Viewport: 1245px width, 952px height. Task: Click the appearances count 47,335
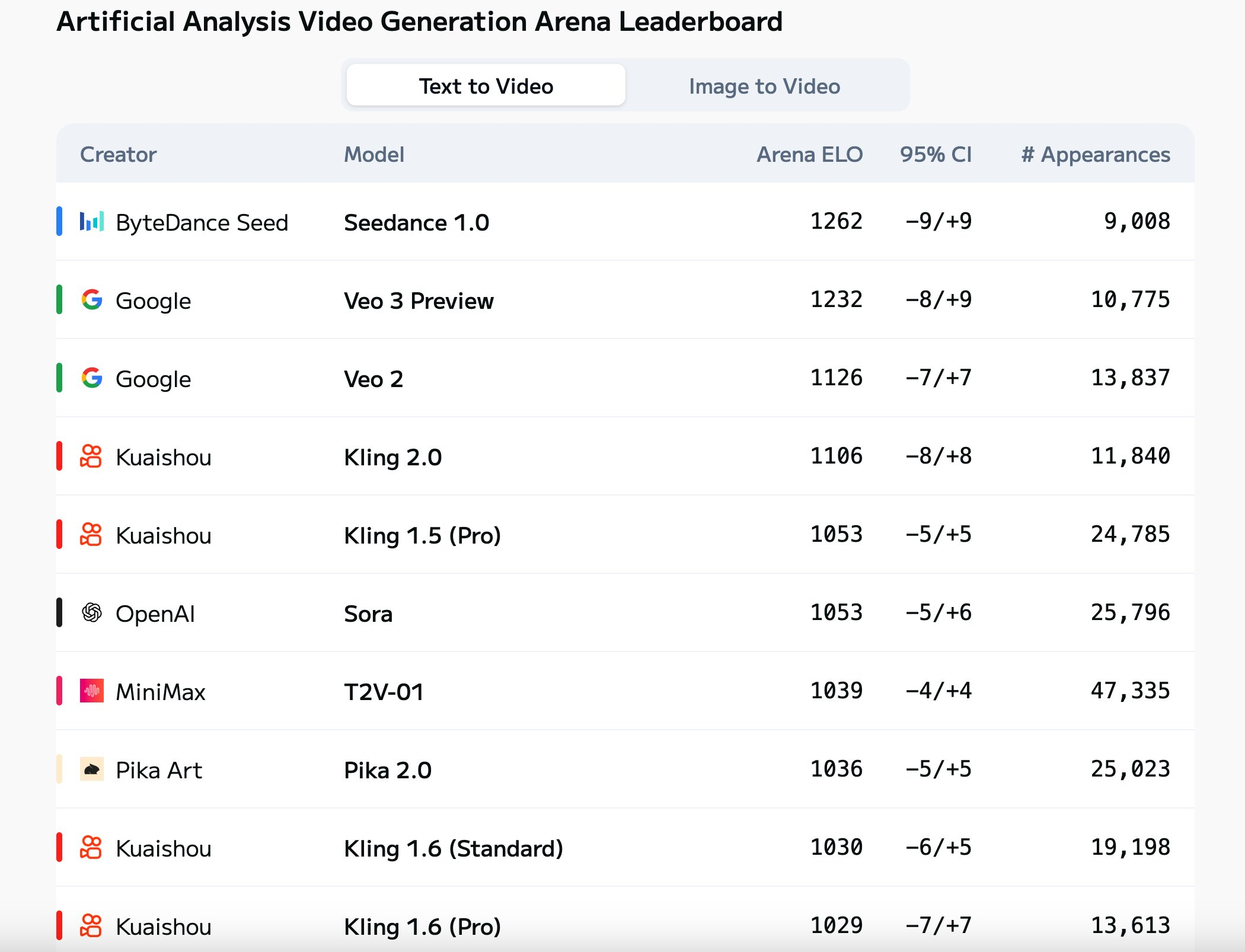(x=1131, y=691)
